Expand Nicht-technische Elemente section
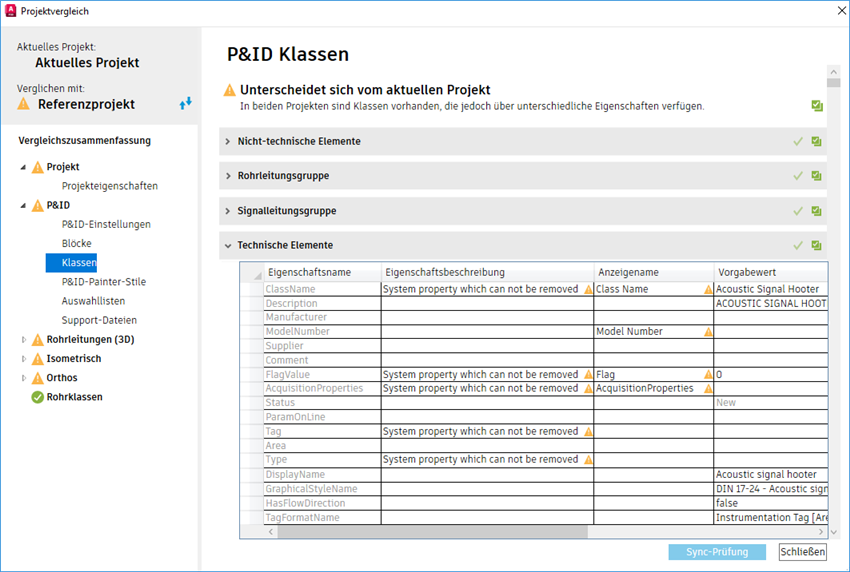The image size is (850, 572). click(228, 142)
